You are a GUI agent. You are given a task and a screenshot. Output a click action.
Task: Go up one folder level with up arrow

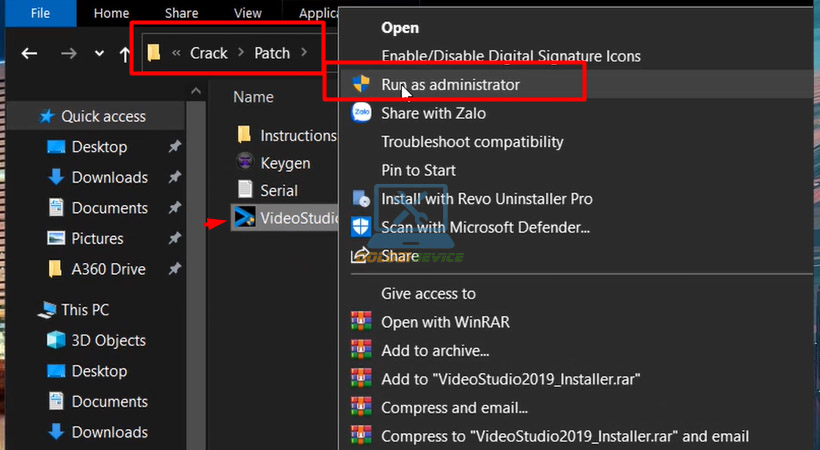(x=124, y=53)
